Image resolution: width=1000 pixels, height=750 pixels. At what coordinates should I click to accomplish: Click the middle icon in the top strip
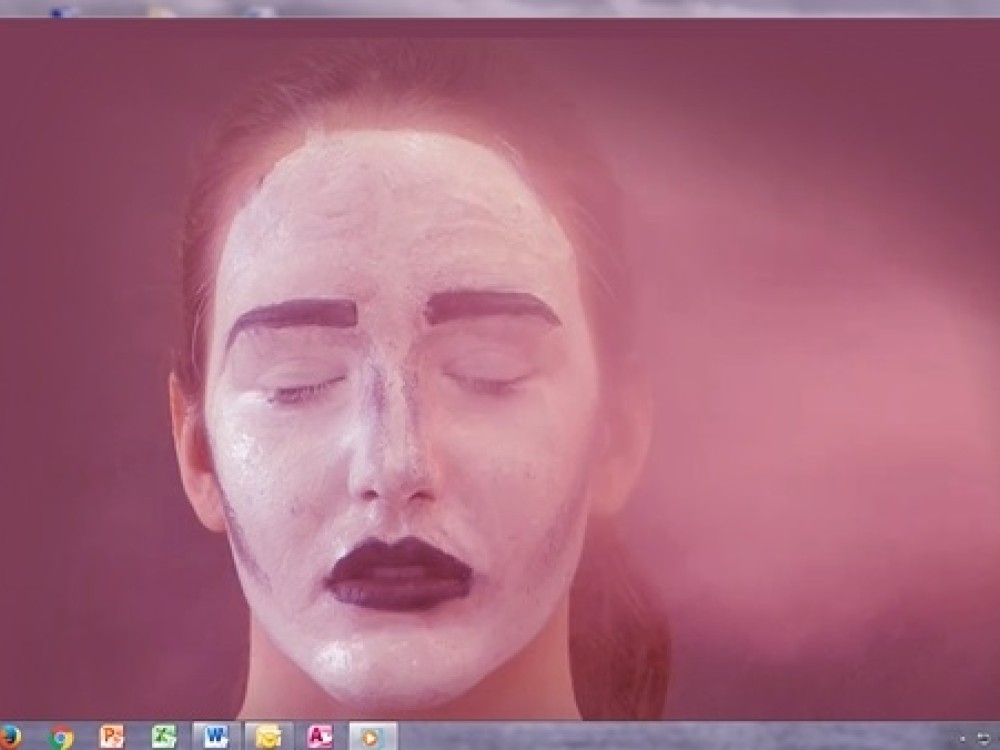click(160, 10)
